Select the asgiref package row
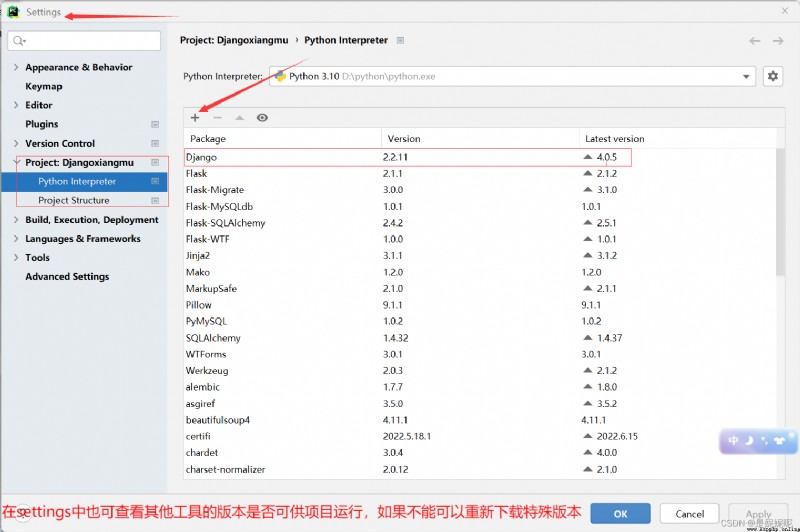Screen dimensions: 800x532 (480, 404)
